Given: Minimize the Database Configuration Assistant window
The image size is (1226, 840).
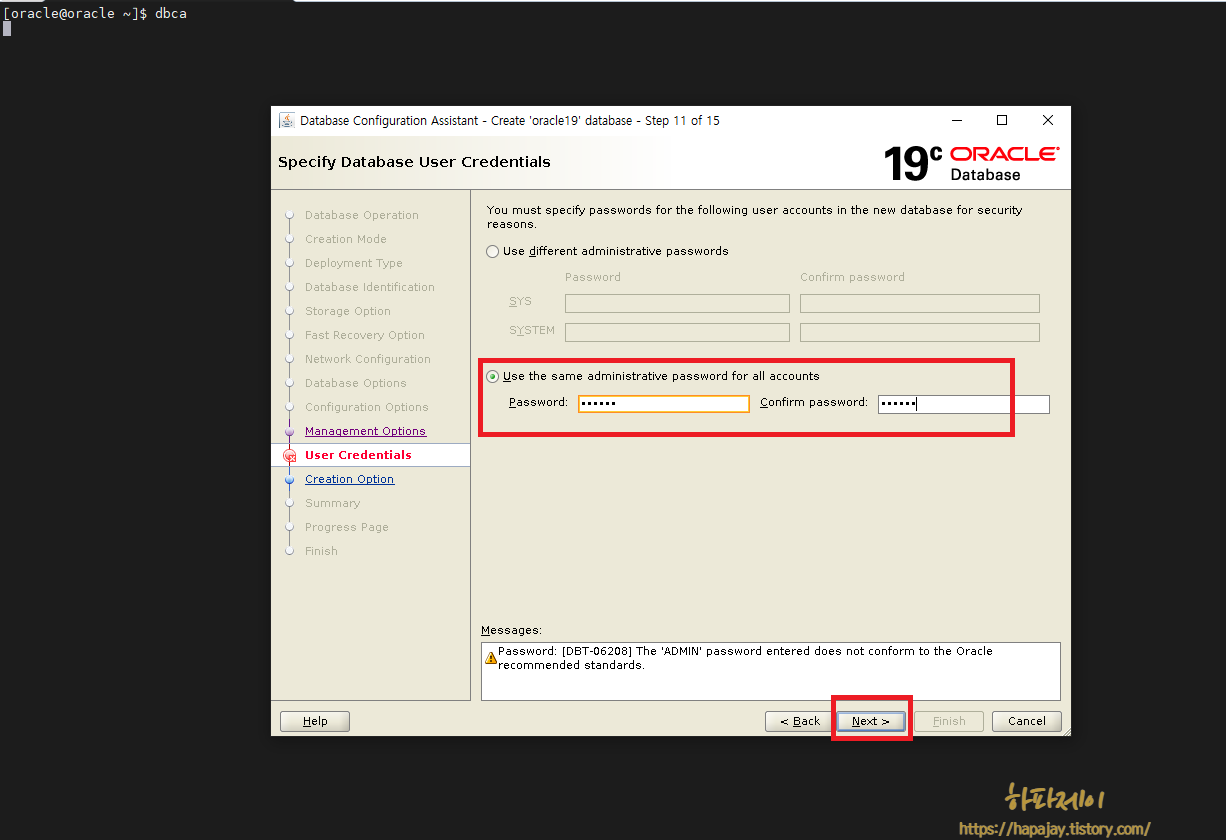Looking at the screenshot, I should [x=956, y=120].
